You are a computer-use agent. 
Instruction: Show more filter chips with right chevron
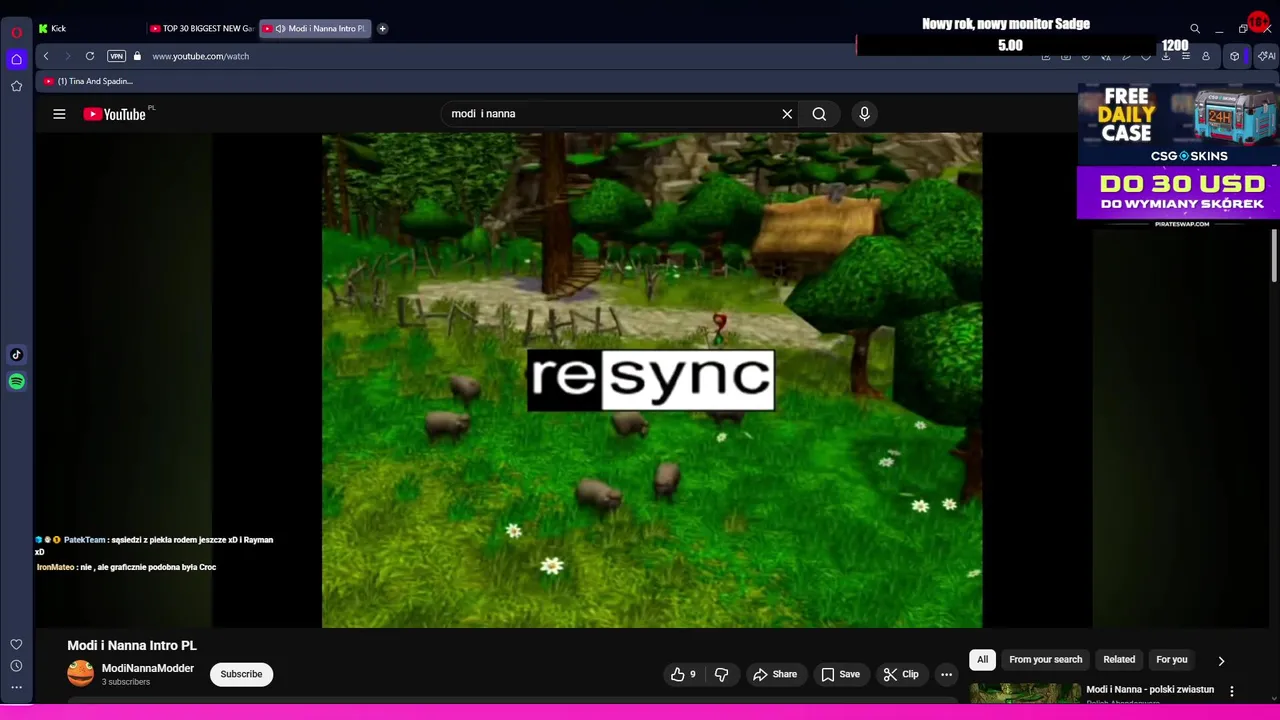[x=1221, y=661]
